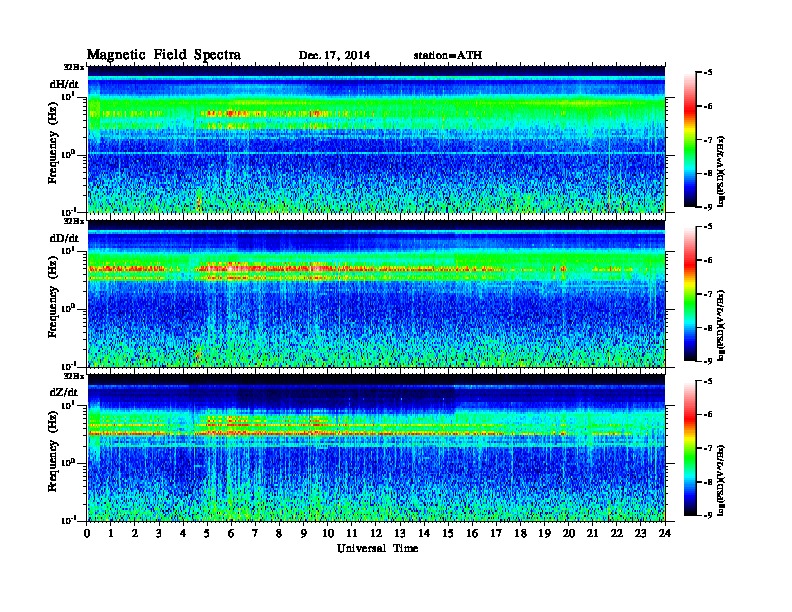
Task: Click the "-7" value on dD/dt color bar
Action: [x=708, y=294]
